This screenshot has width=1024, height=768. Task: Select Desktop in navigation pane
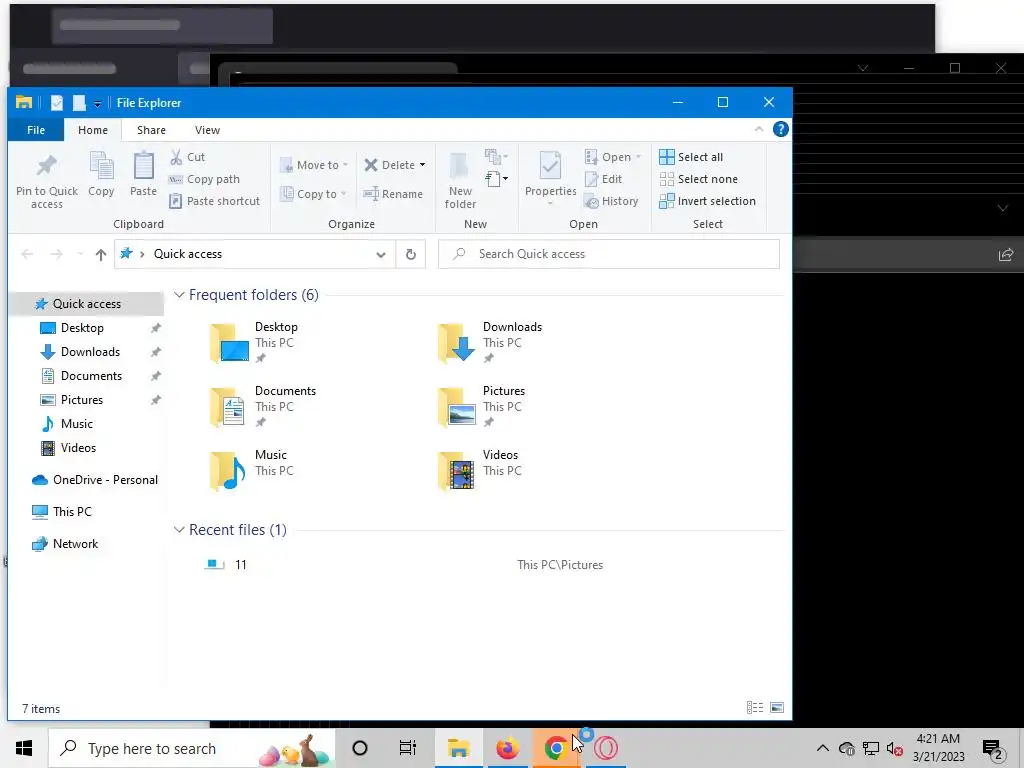[82, 328]
